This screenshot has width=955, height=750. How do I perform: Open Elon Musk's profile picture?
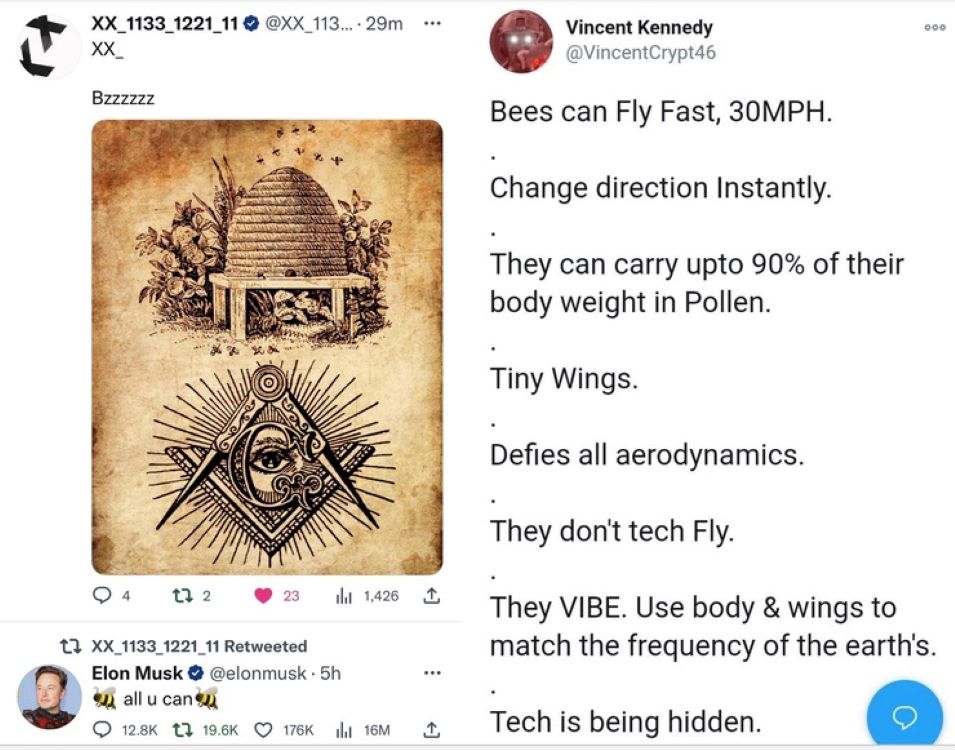[x=49, y=697]
